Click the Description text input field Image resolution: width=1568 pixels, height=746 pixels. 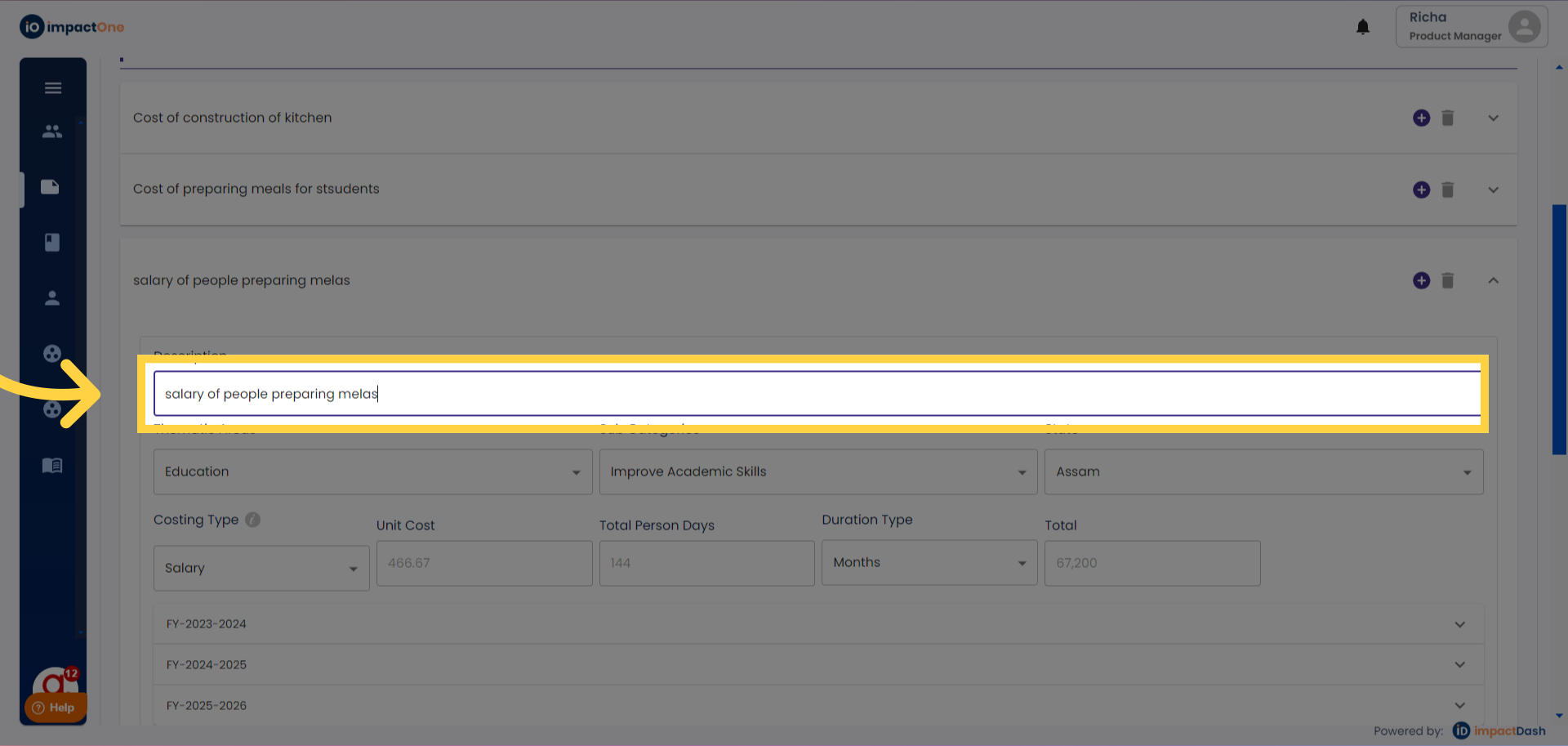[817, 394]
